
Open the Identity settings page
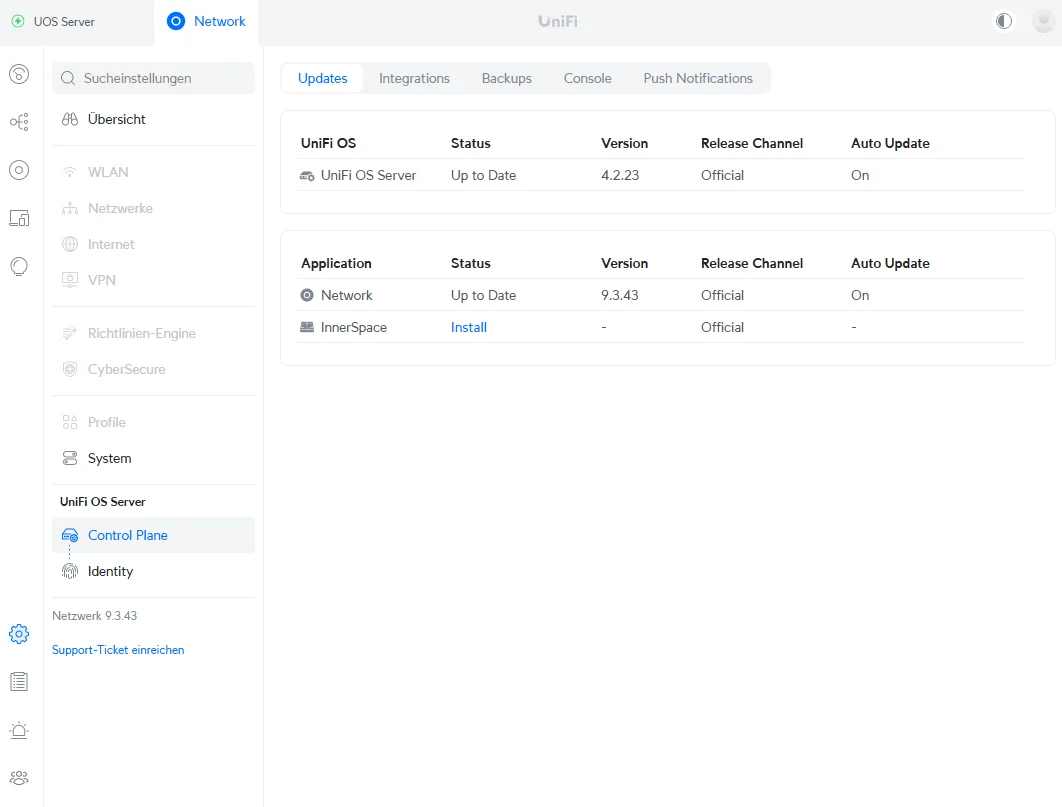click(153, 571)
